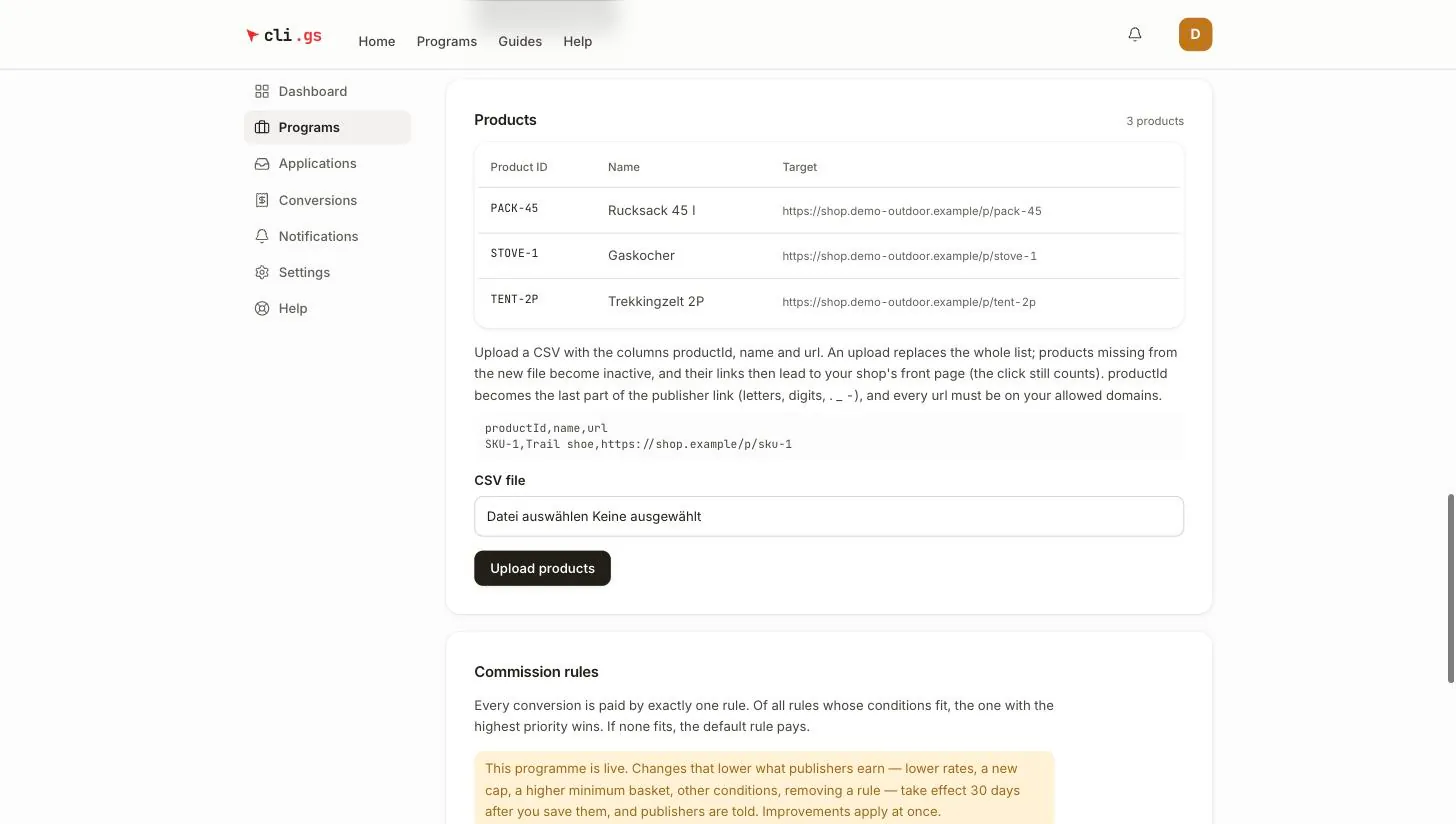Open the pack-45 product target URL
The width and height of the screenshot is (1456, 824).
tap(912, 211)
